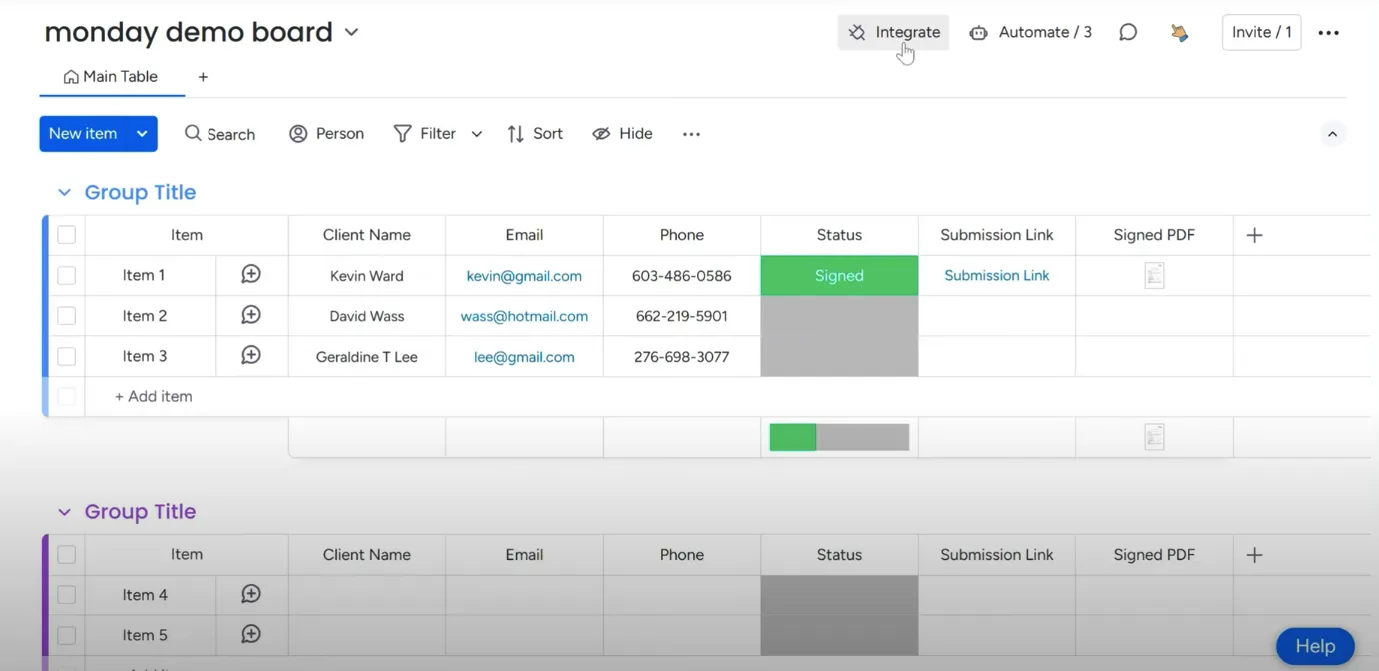Viewport: 1379px width, 671px height.
Task: Check the Item 3 row checkbox
Action: click(x=66, y=356)
